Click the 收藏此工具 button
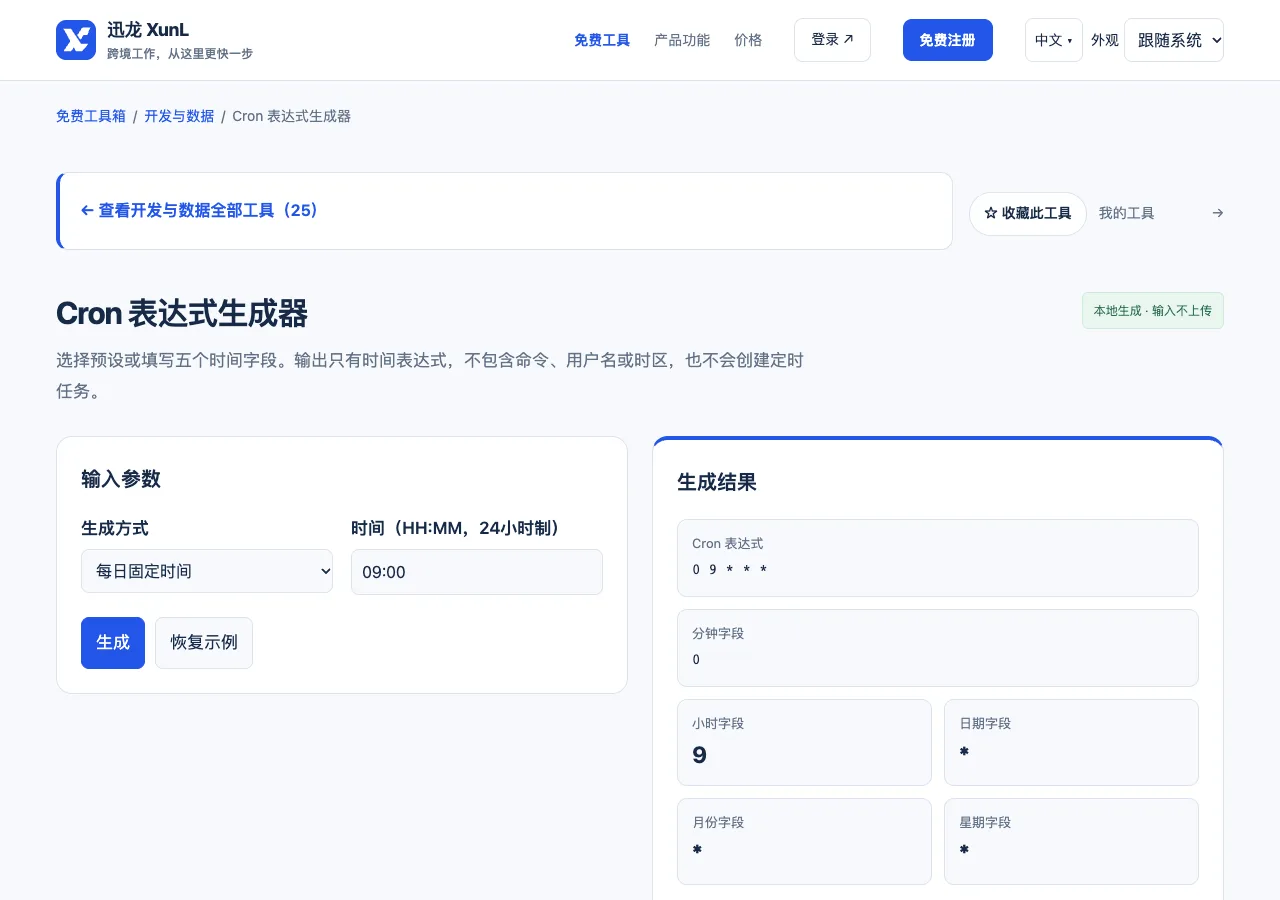This screenshot has width=1280, height=900. (x=1028, y=214)
